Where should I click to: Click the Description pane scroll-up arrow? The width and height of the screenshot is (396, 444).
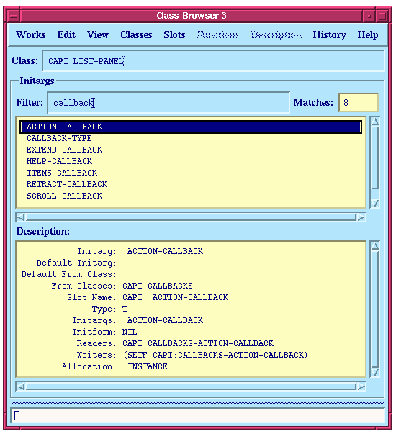375,246
